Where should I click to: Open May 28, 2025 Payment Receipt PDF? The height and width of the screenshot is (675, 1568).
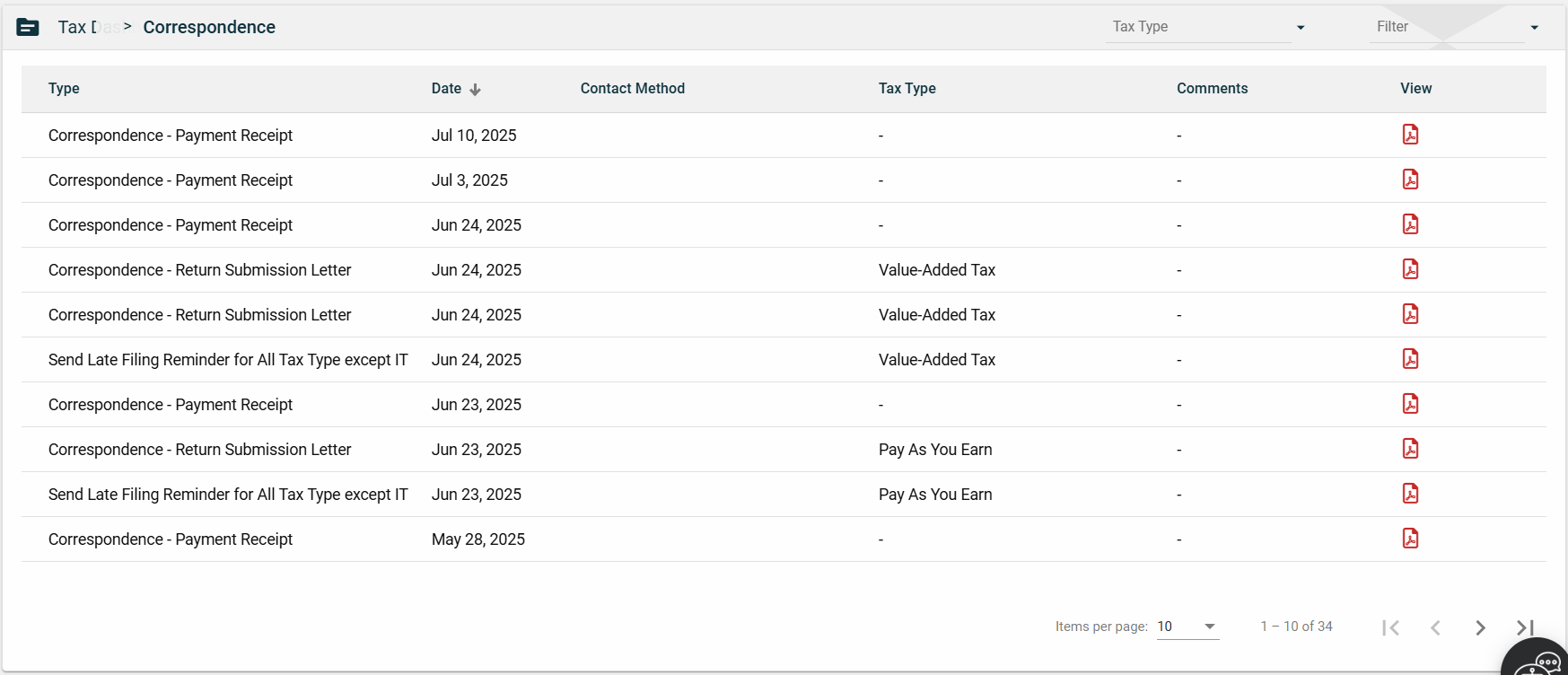1410,539
